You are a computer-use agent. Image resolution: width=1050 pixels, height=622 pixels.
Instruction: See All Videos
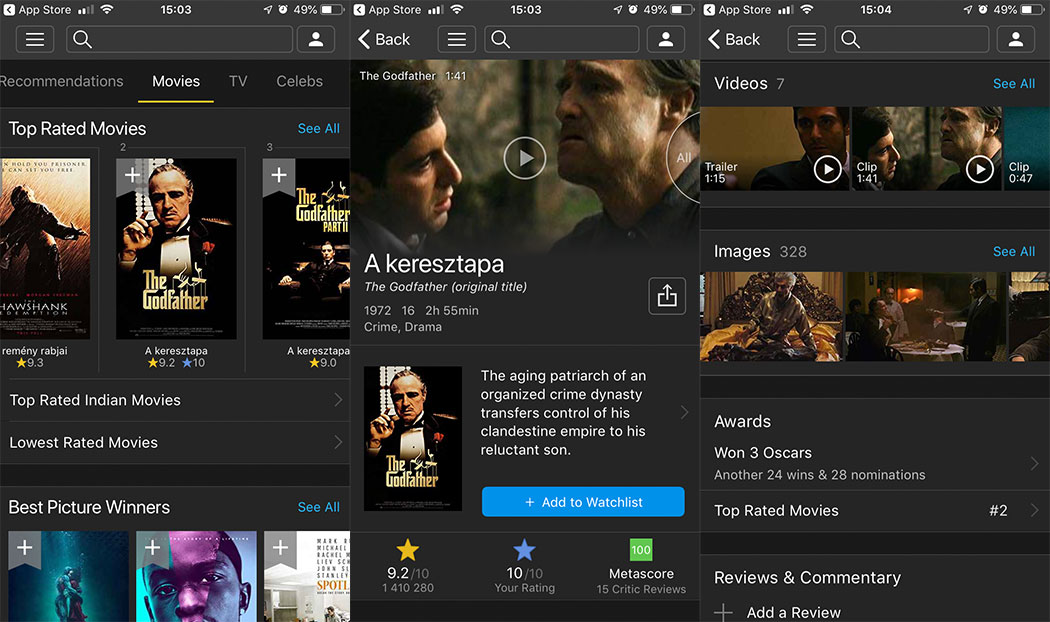tap(1014, 84)
